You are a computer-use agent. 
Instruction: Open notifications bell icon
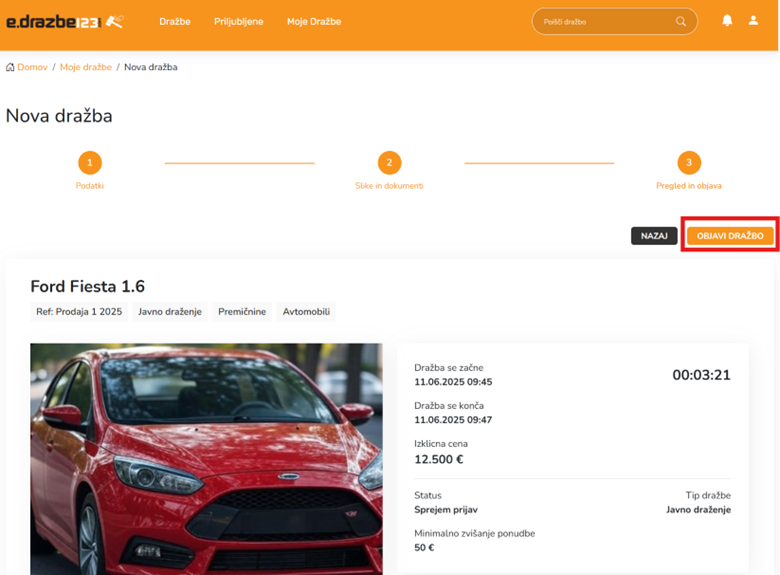click(x=727, y=21)
